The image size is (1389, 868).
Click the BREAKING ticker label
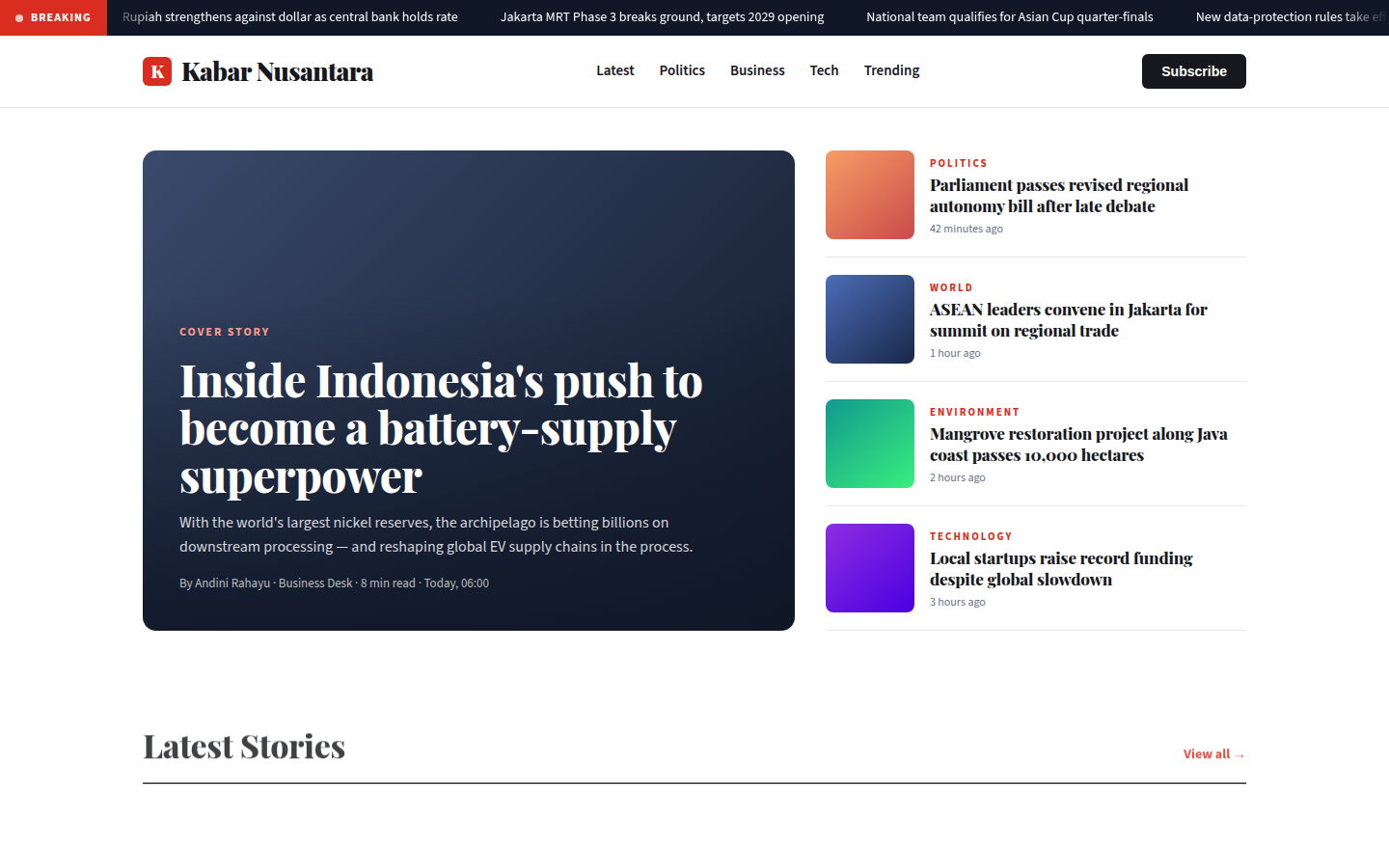[53, 17]
